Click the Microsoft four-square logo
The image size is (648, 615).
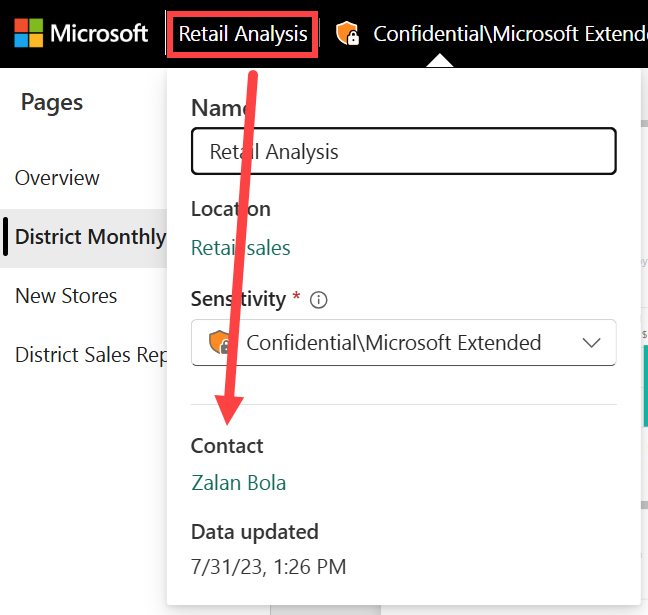click(28, 33)
